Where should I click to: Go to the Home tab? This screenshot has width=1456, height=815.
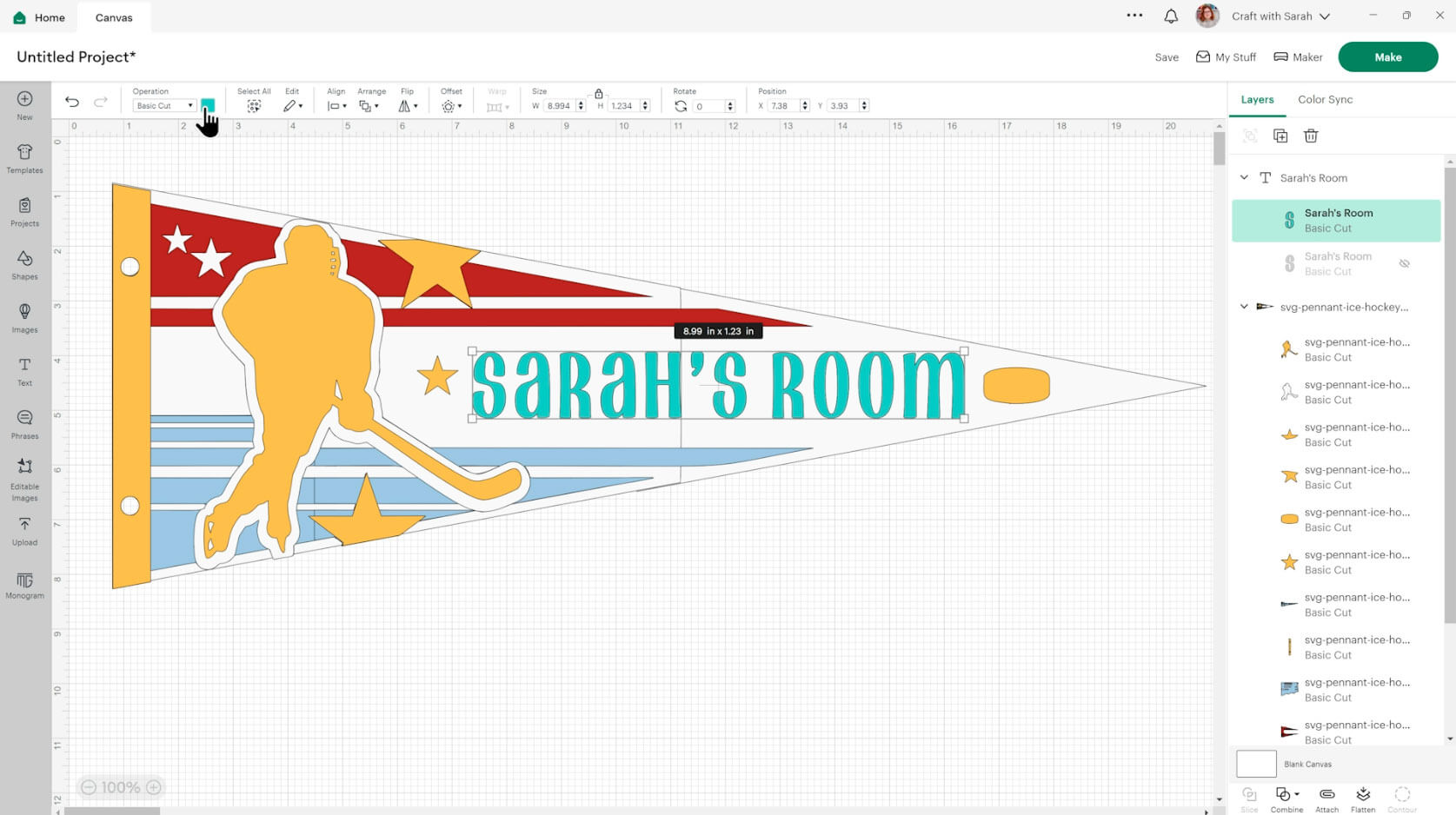(x=39, y=17)
